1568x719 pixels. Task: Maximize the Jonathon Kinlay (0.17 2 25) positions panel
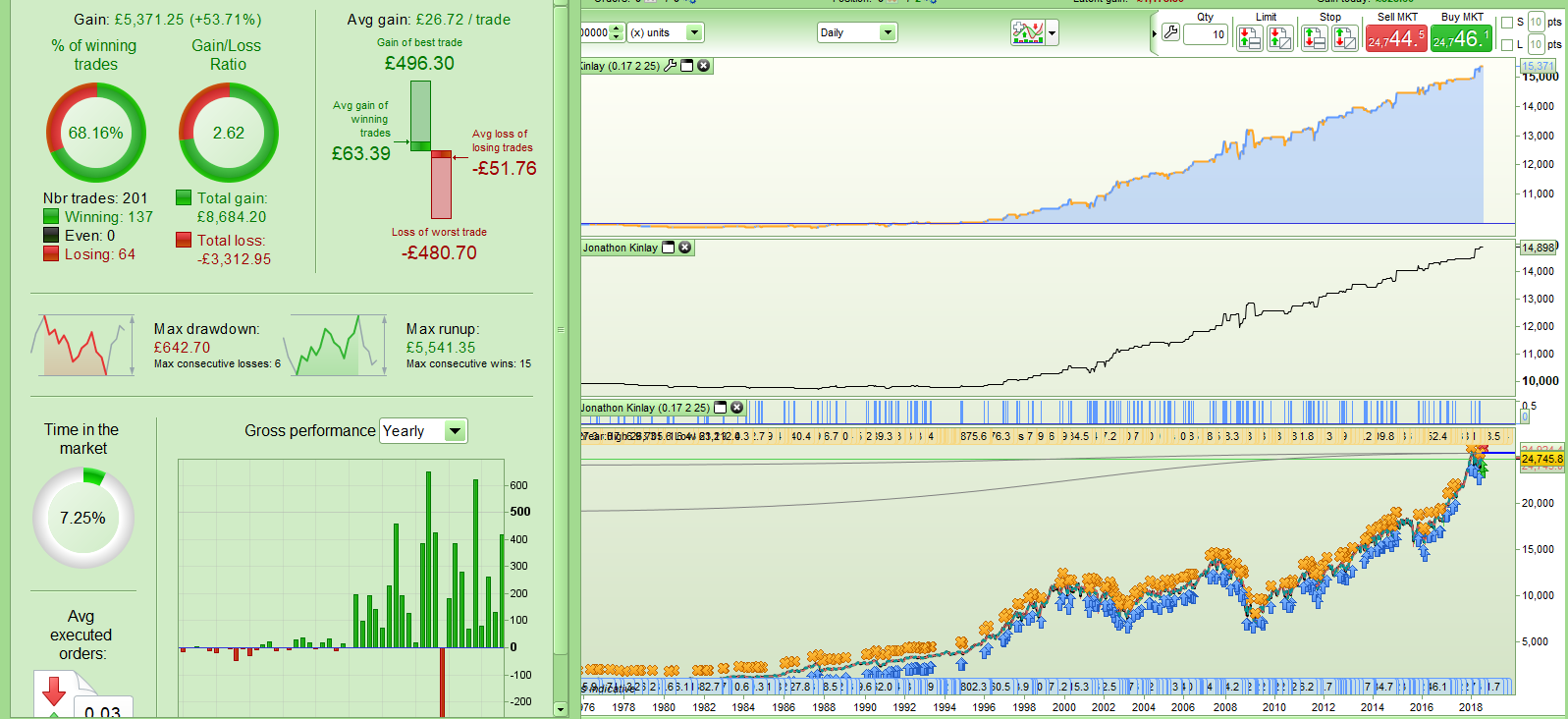[x=721, y=408]
